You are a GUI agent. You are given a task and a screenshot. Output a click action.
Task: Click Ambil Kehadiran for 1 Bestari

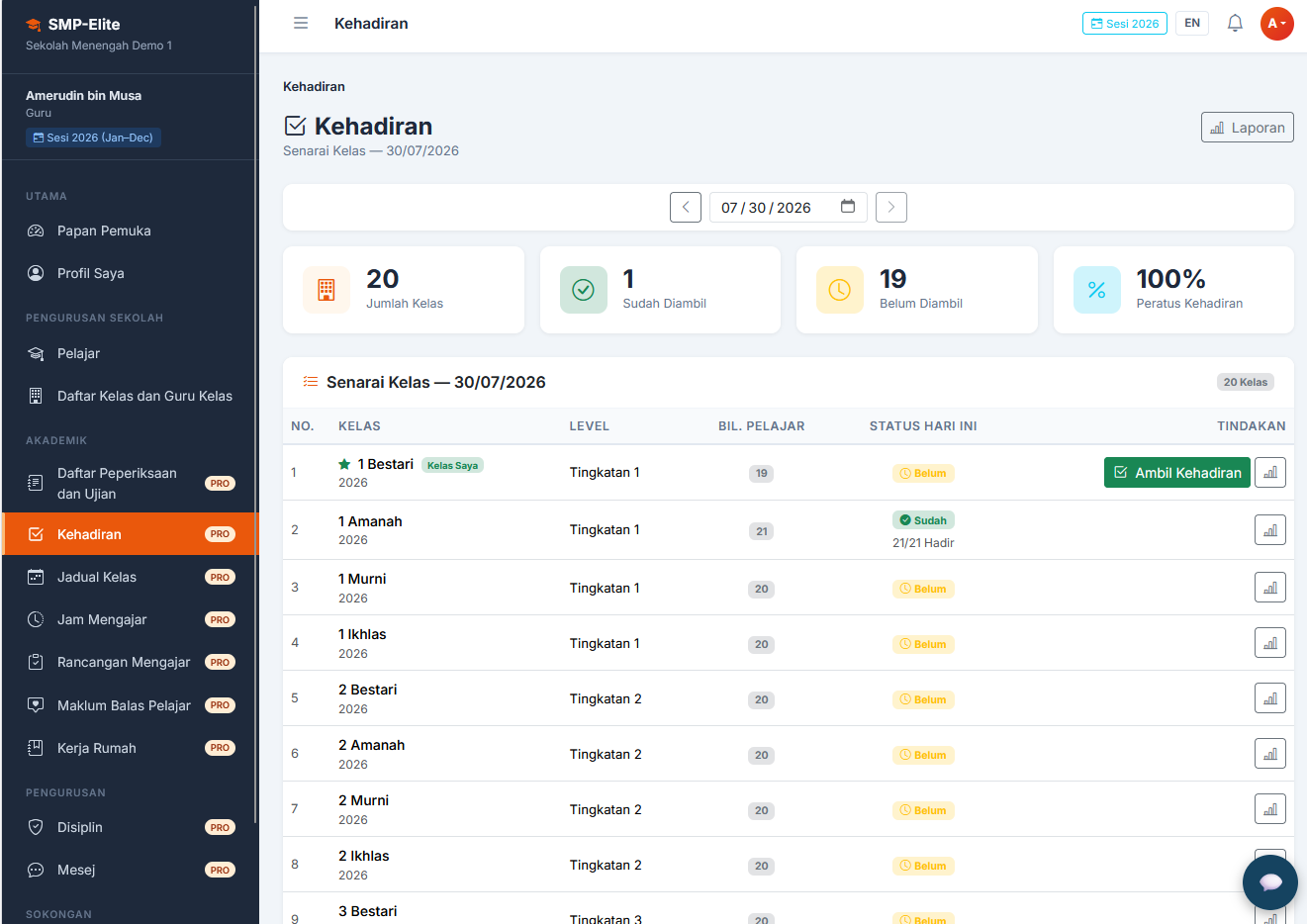1177,473
